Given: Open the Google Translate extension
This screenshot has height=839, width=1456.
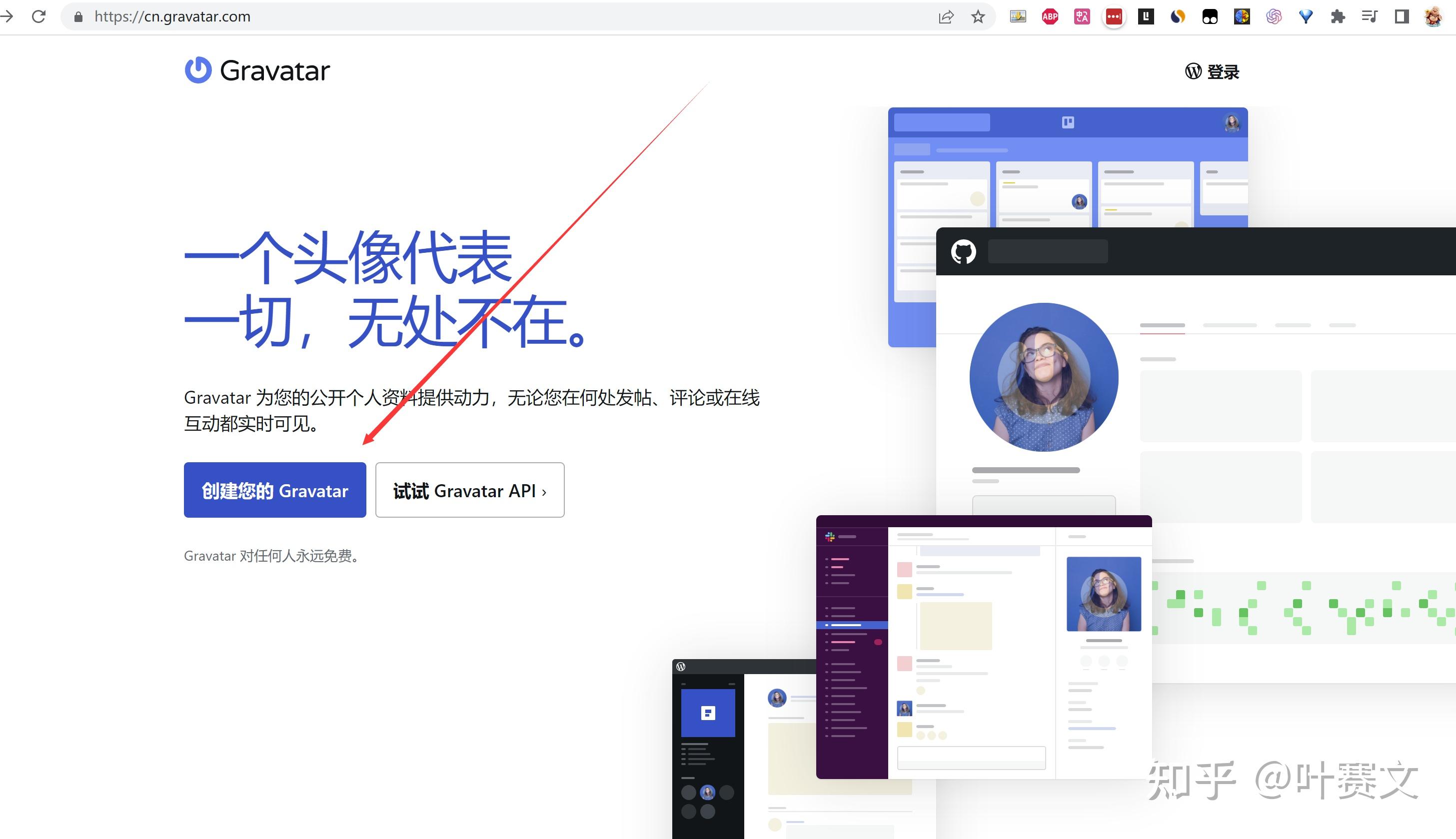Looking at the screenshot, I should [1082, 16].
